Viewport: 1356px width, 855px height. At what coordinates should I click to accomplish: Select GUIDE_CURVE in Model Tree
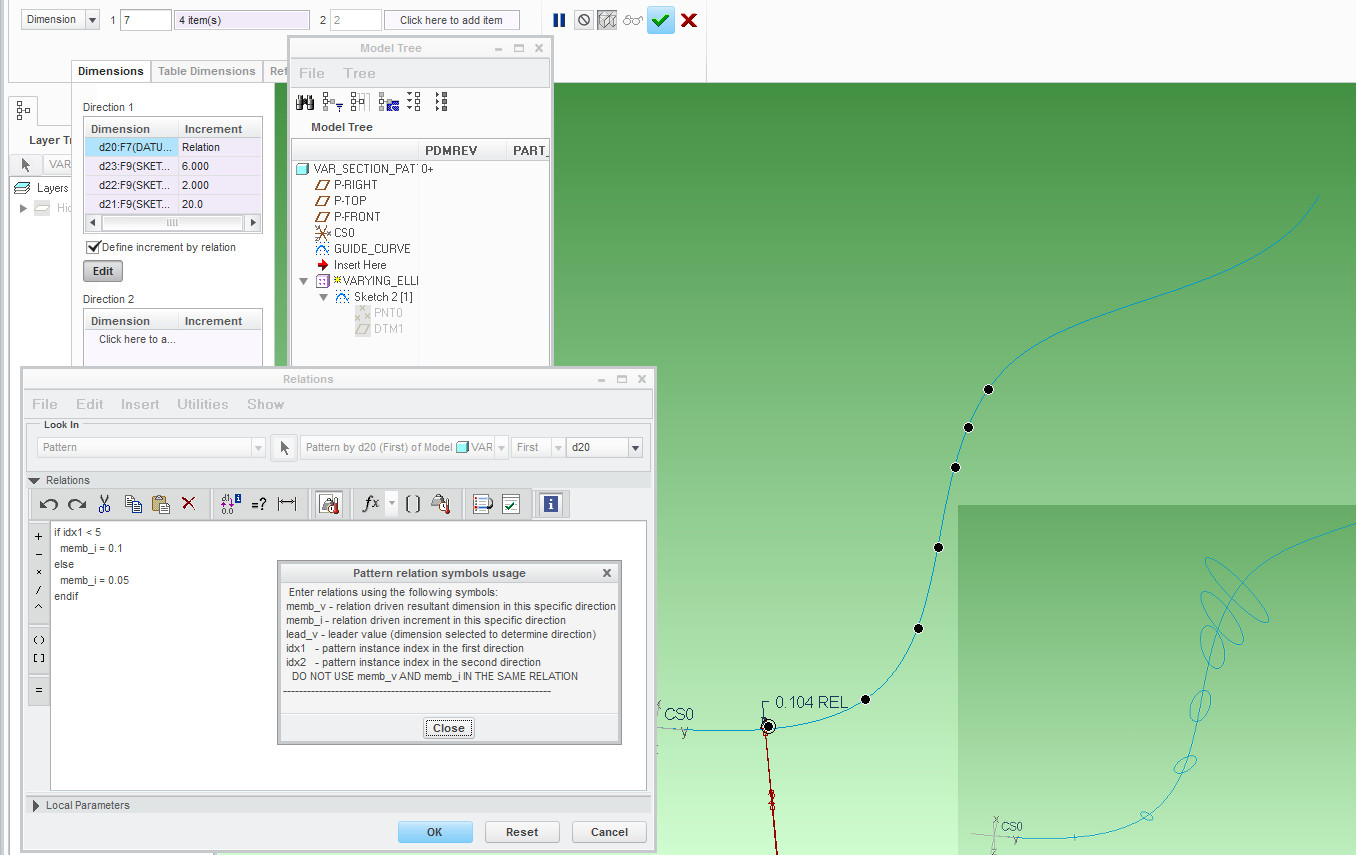click(x=372, y=249)
